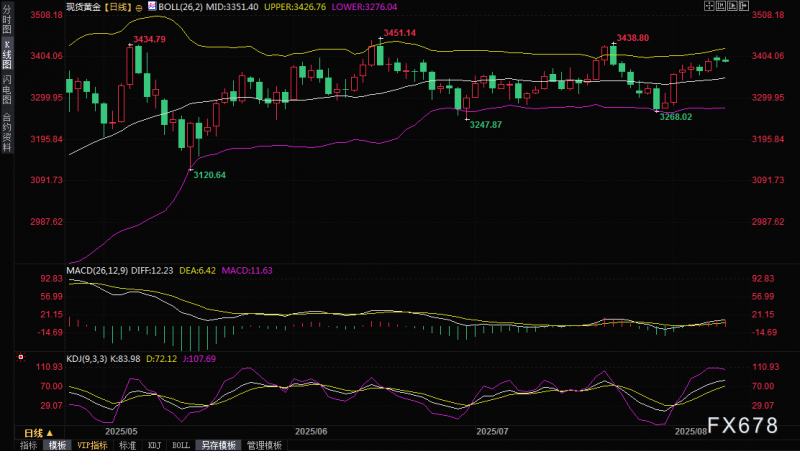
Task: Click the MID:3351.40 value
Action: [x=232, y=7]
